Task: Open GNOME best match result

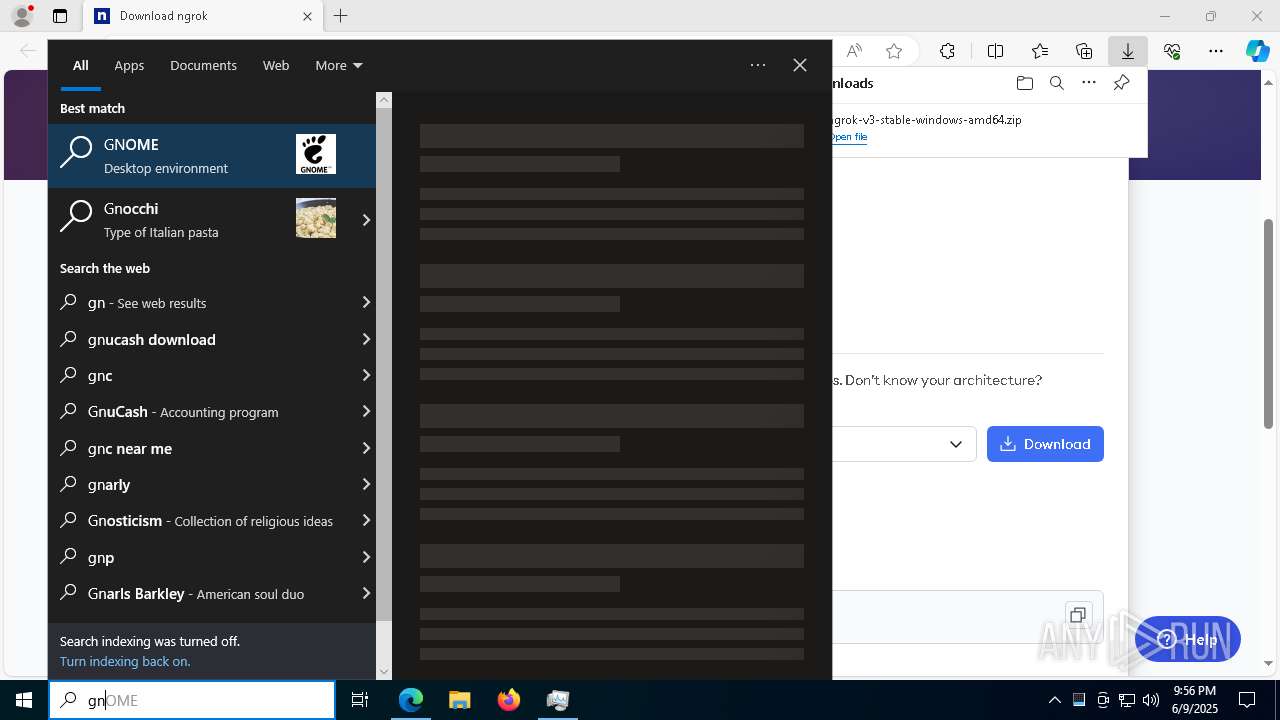Action: (212, 156)
